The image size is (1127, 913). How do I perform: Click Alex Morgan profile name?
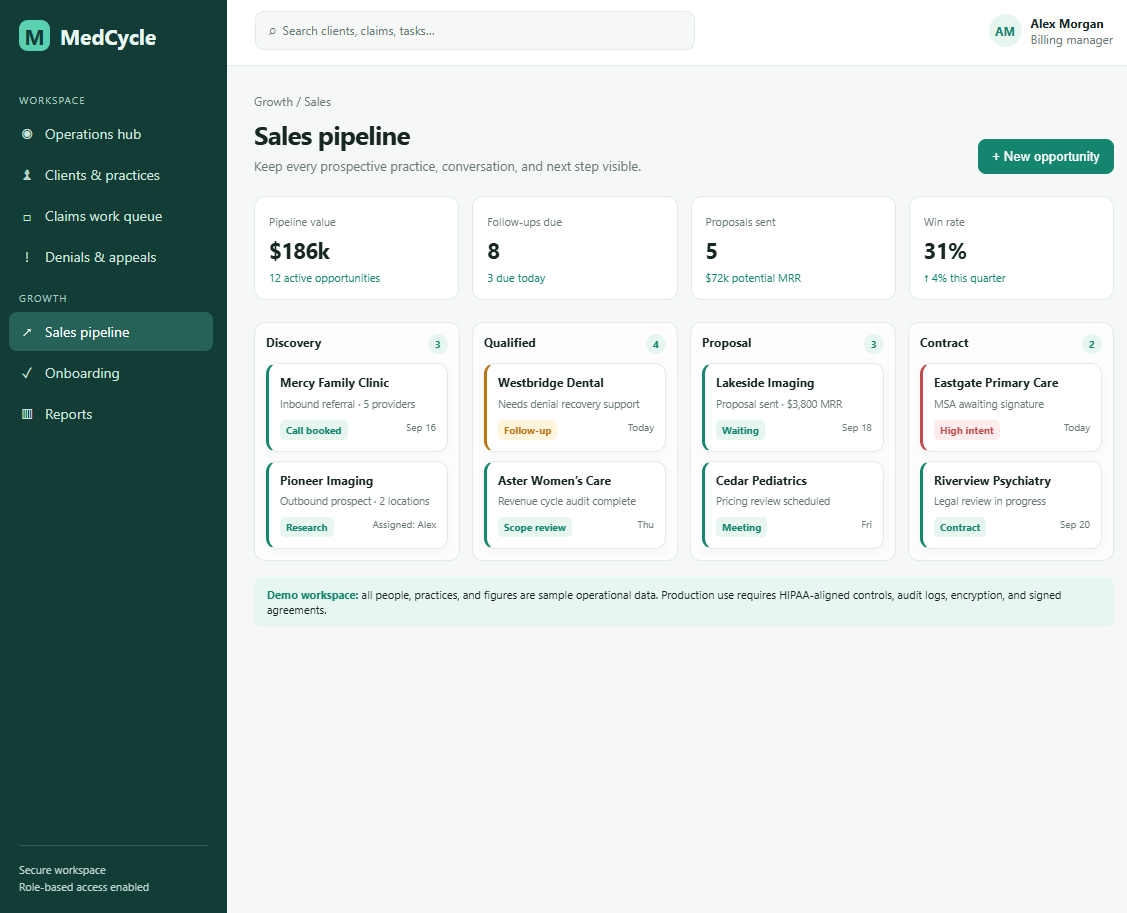point(1067,24)
